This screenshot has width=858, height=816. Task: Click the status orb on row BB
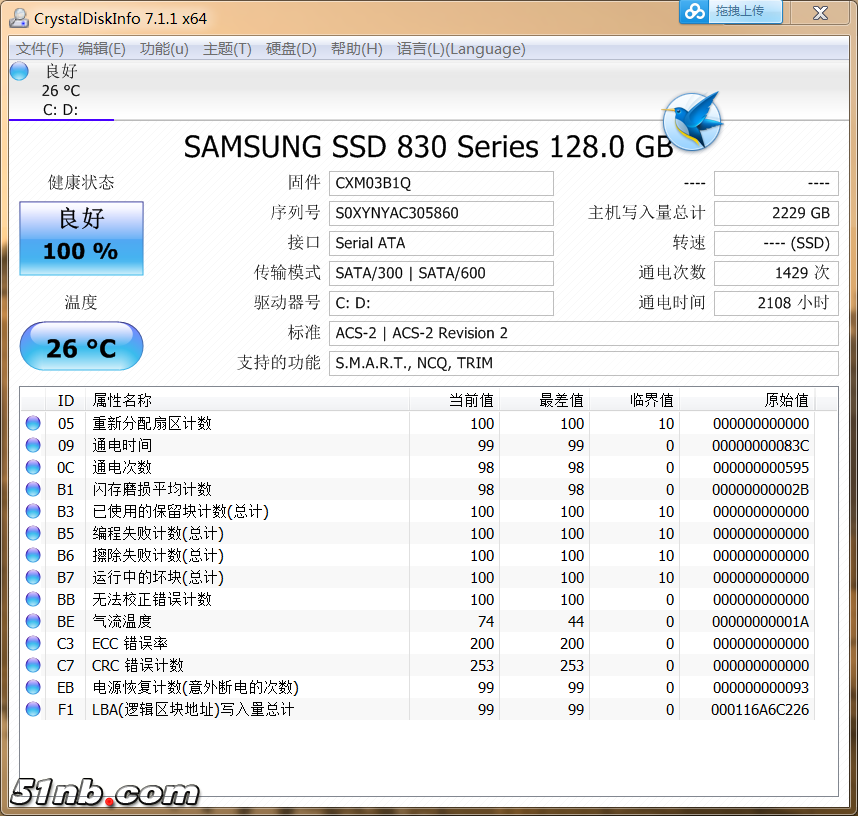(x=33, y=599)
